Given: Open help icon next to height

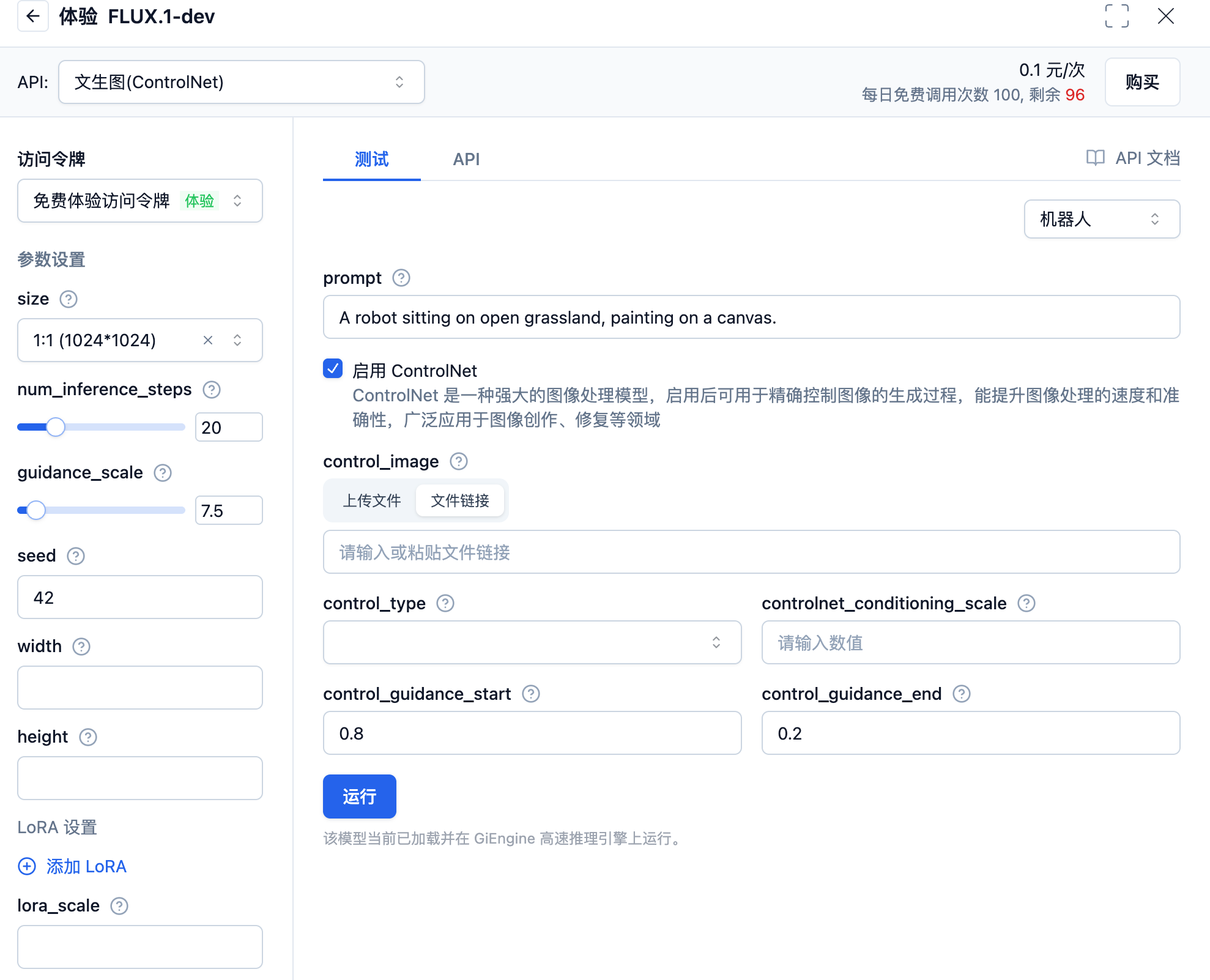Looking at the screenshot, I should pyautogui.click(x=88, y=737).
